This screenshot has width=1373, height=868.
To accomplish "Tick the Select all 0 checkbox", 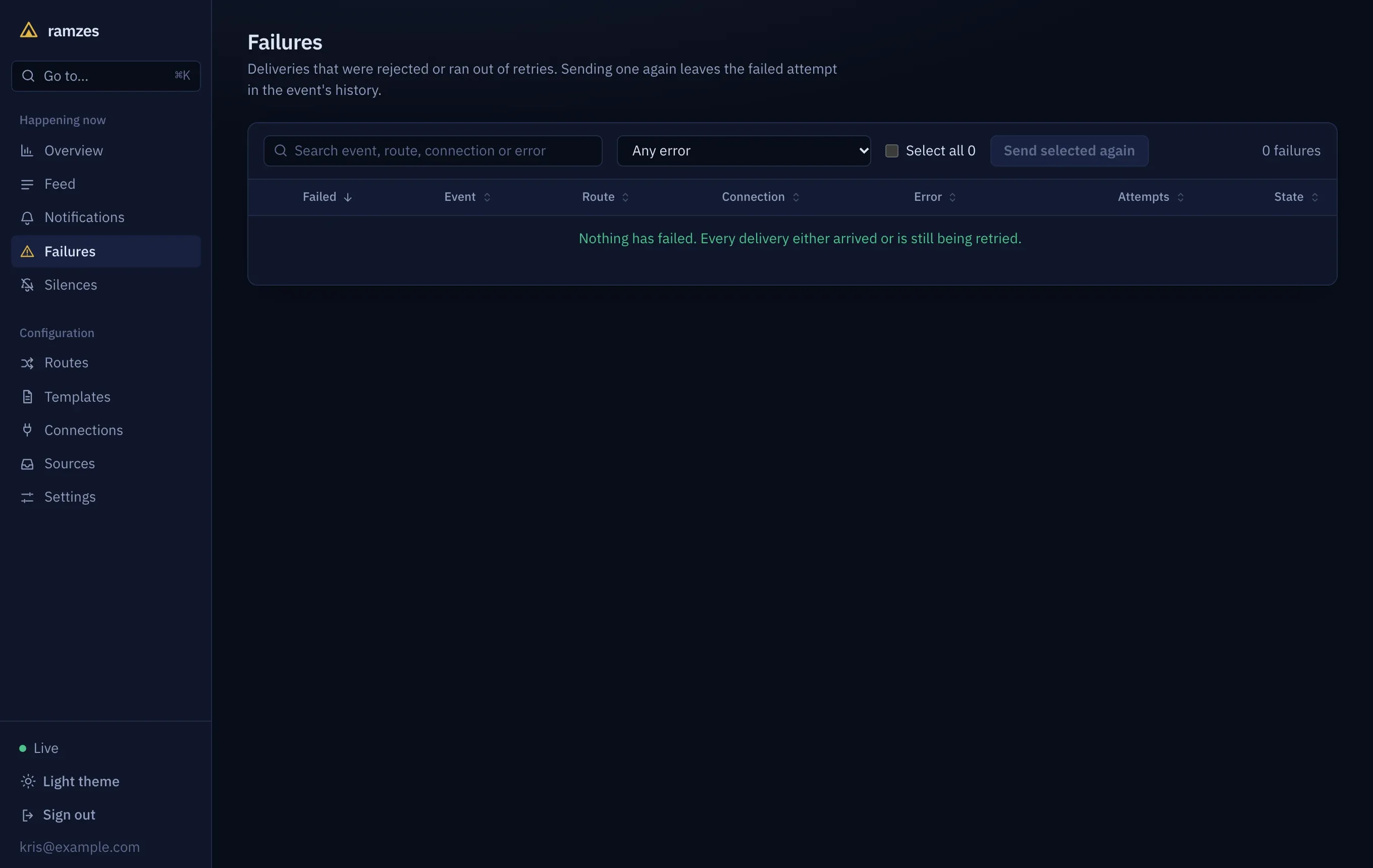I will point(892,150).
